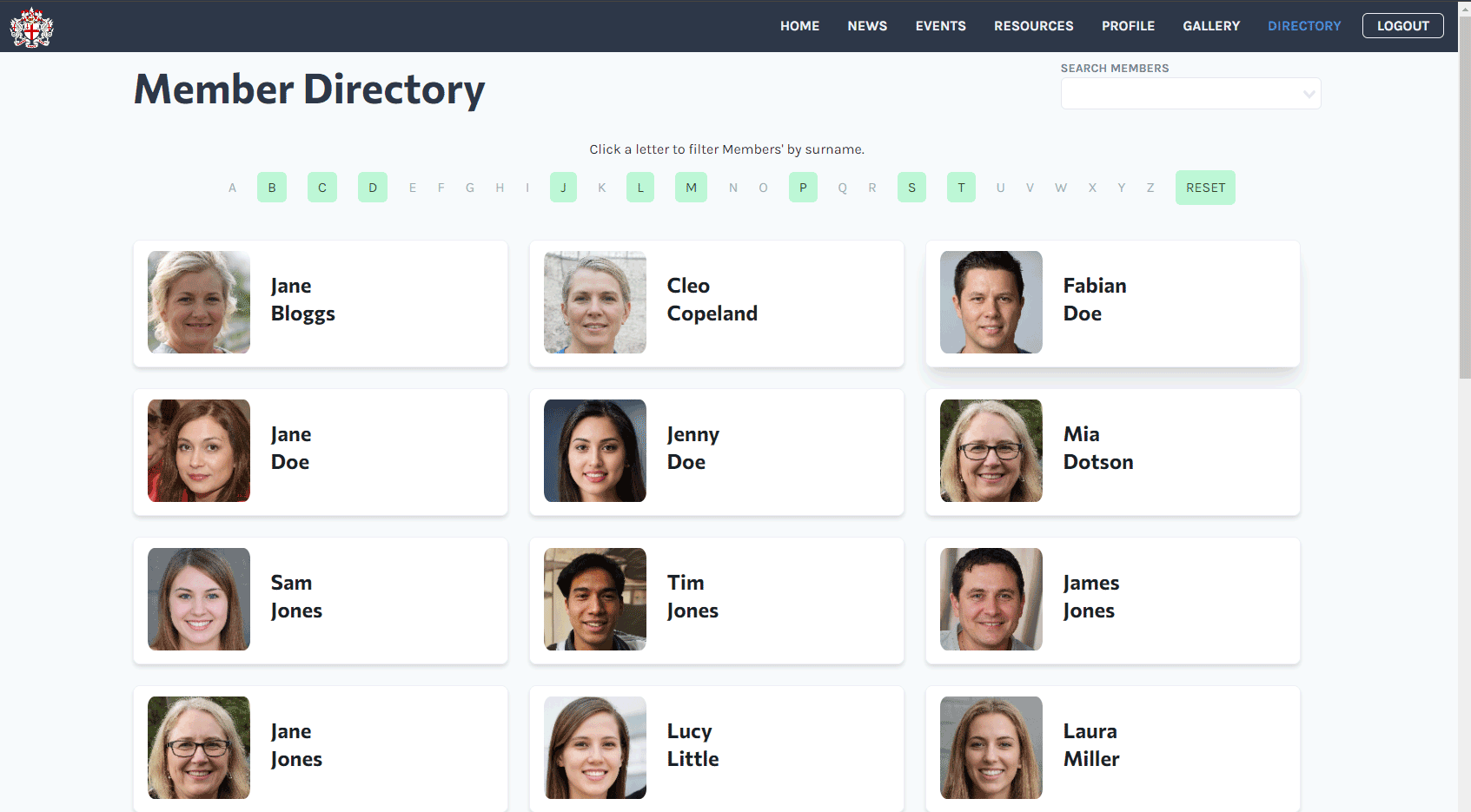Enable the letter A surname filter
This screenshot has width=1471, height=812.
232,187
